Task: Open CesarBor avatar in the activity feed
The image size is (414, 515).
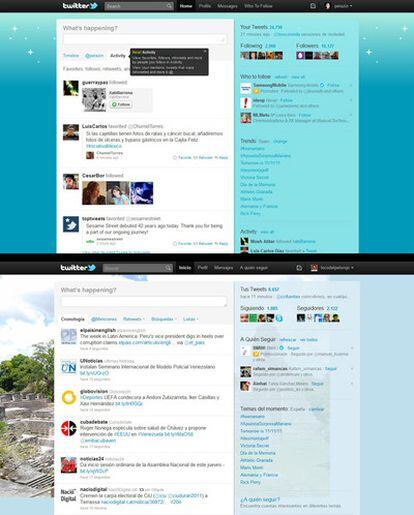Action: coord(71,181)
